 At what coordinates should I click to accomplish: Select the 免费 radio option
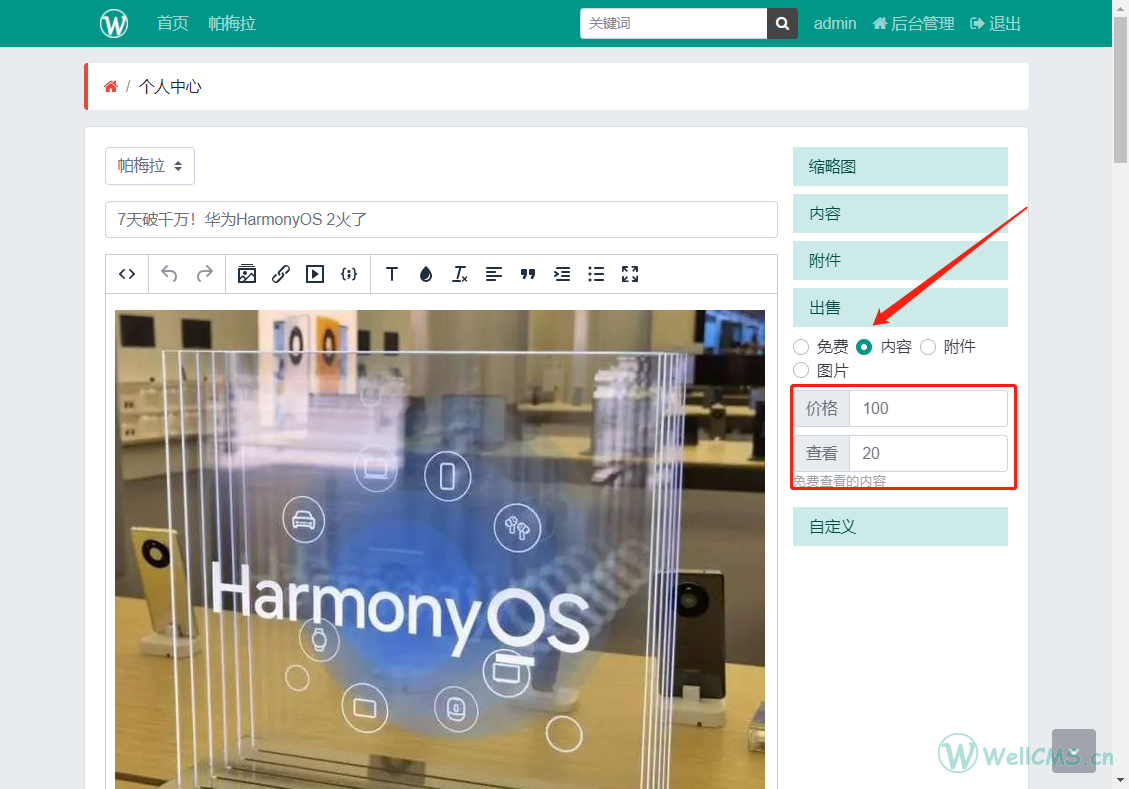[801, 347]
